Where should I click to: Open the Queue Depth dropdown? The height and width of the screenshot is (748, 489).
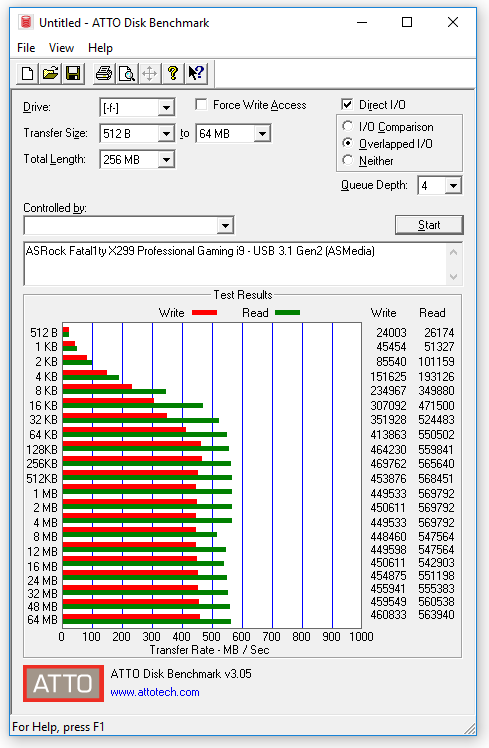(x=453, y=185)
